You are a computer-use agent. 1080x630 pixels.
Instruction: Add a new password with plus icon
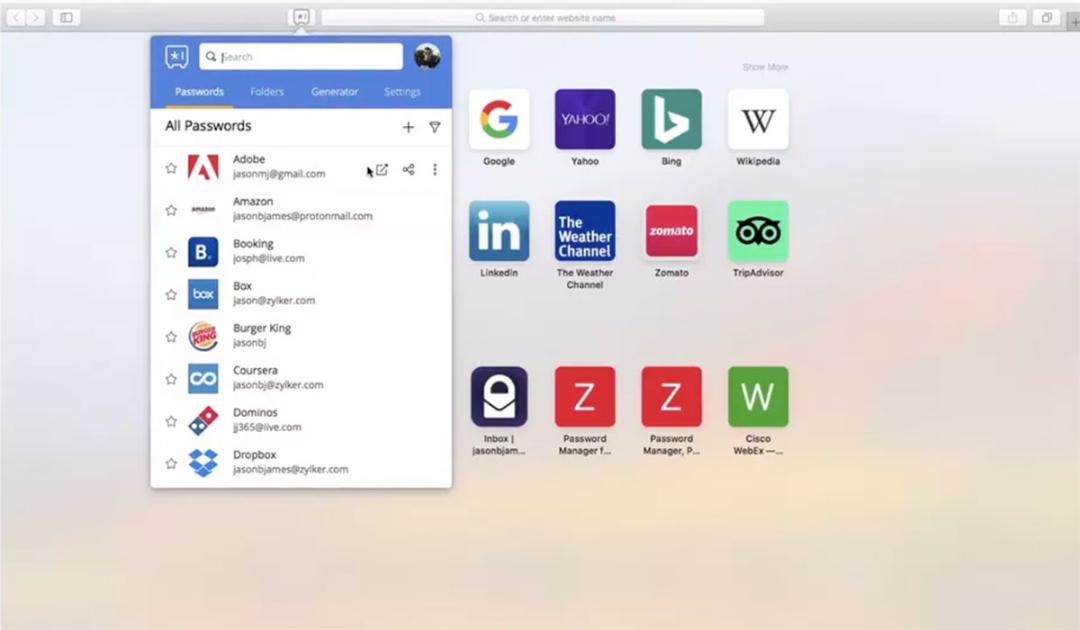tap(408, 127)
